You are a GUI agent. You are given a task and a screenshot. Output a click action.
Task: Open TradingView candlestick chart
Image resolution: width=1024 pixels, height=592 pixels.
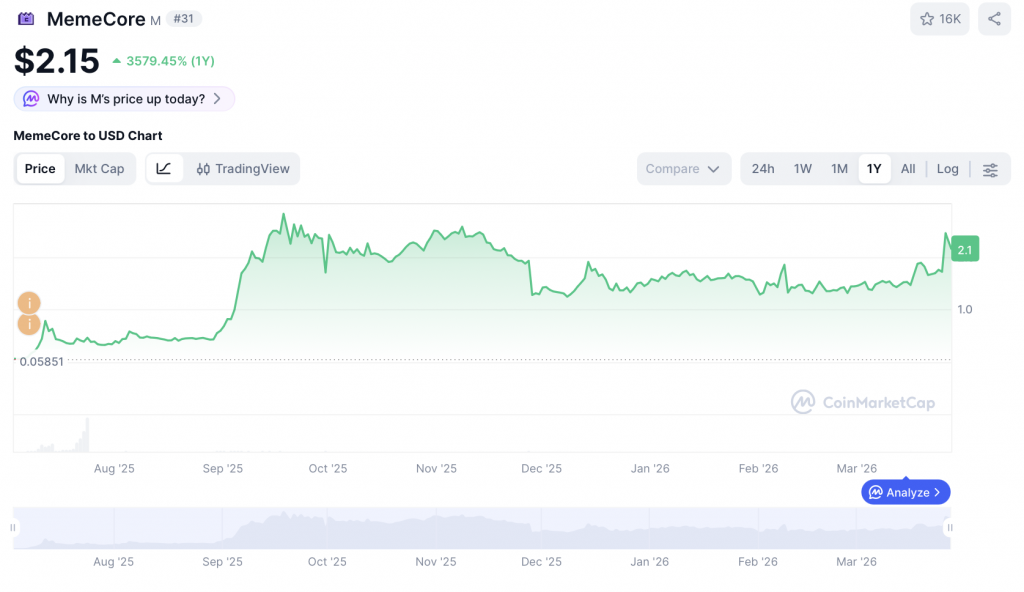coord(243,169)
